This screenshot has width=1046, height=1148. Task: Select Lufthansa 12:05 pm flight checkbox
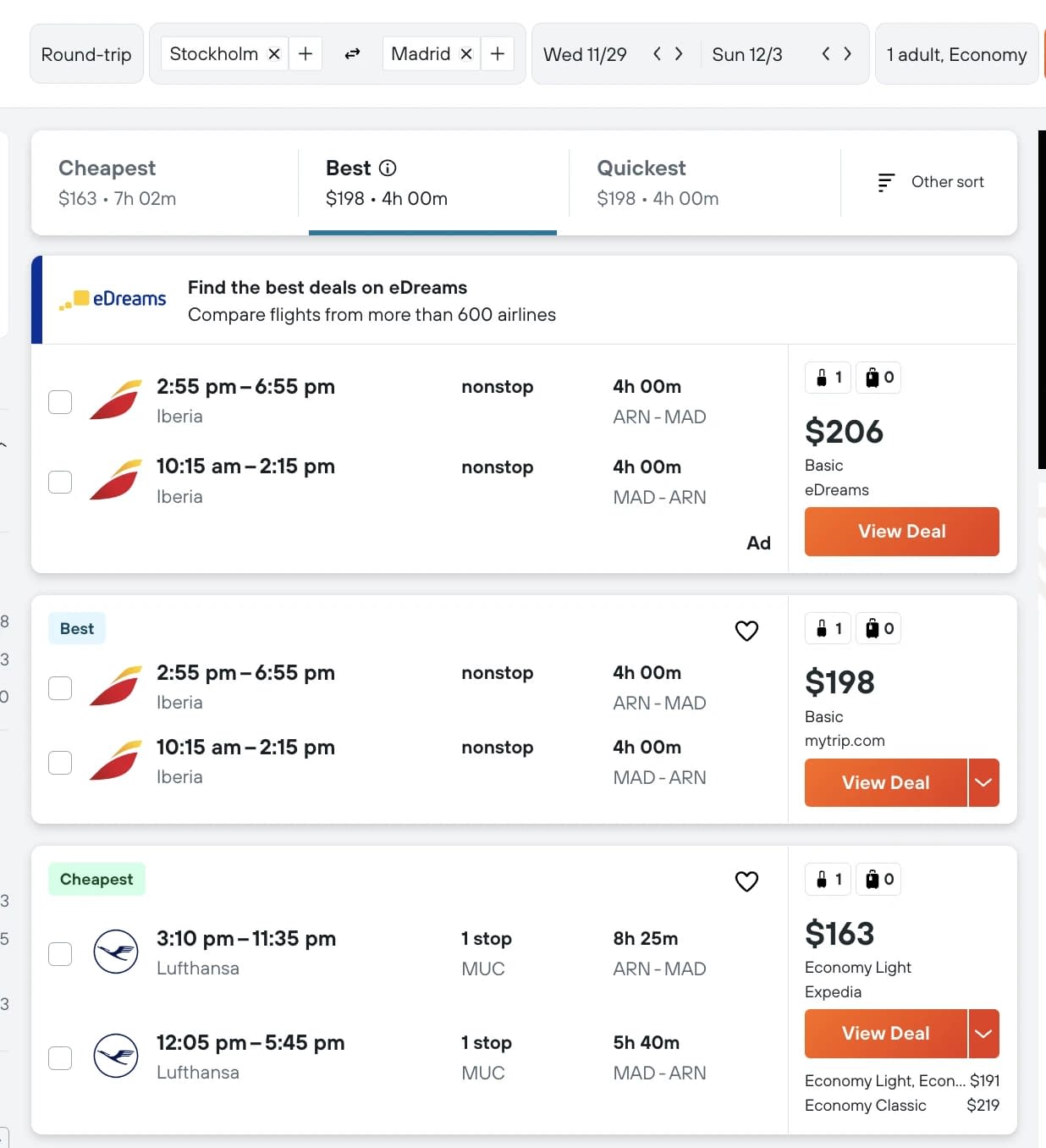pyautogui.click(x=60, y=1057)
